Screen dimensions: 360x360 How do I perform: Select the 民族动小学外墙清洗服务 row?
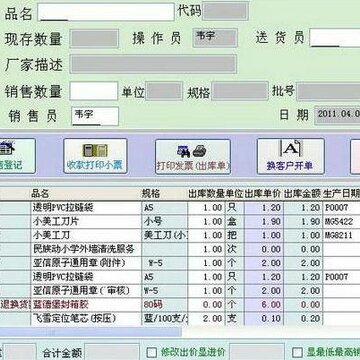180,249
